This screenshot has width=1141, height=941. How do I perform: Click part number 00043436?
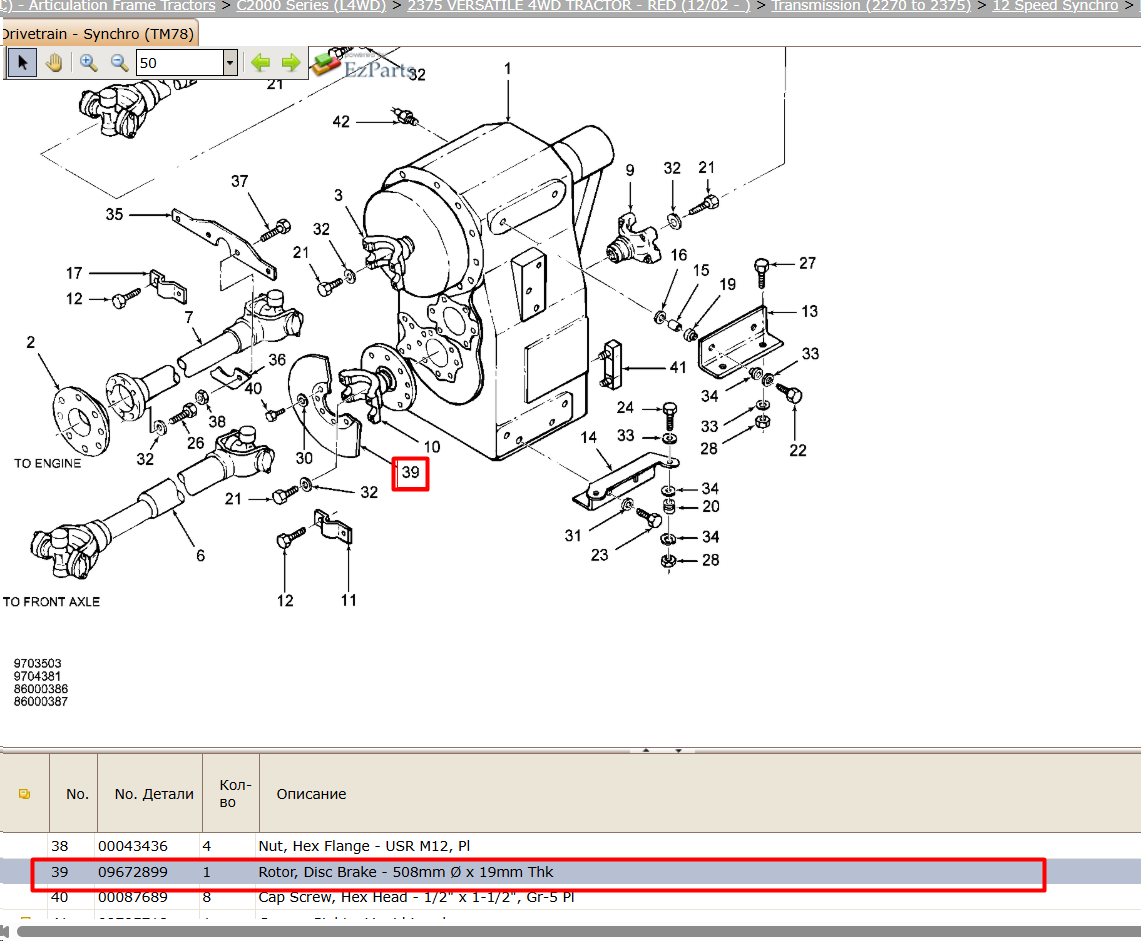tap(132, 846)
